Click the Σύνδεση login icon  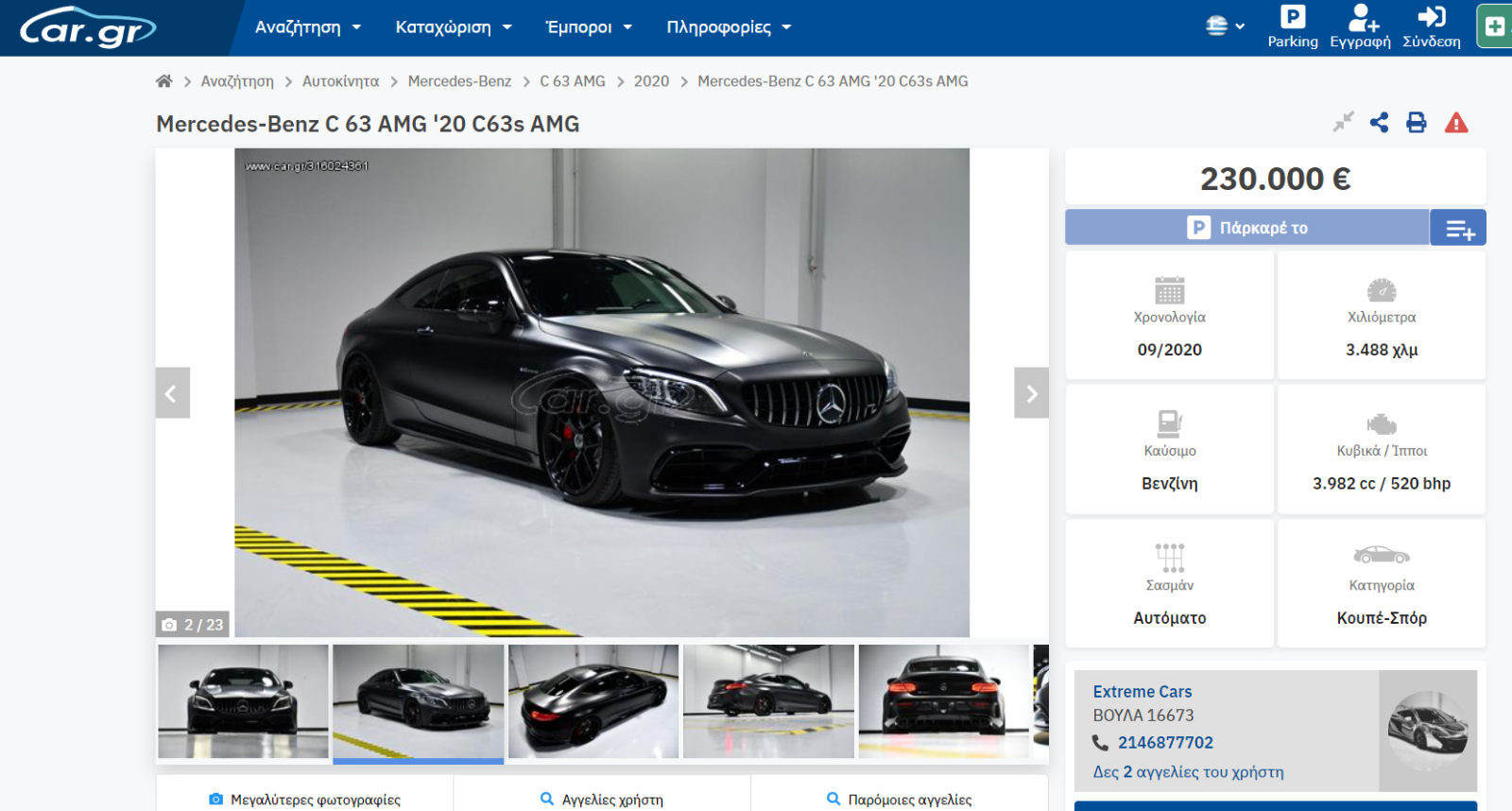point(1432,26)
